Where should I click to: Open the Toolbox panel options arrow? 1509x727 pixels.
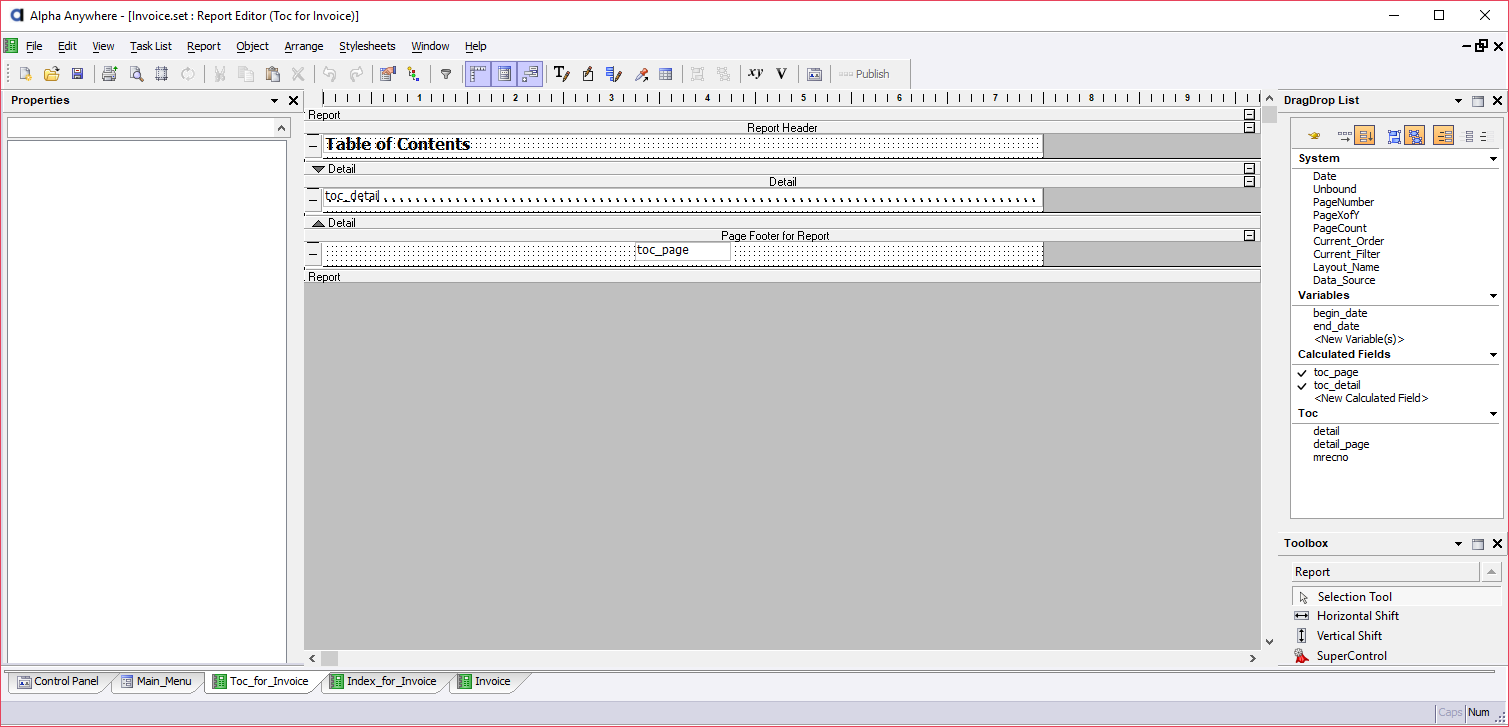point(1458,544)
